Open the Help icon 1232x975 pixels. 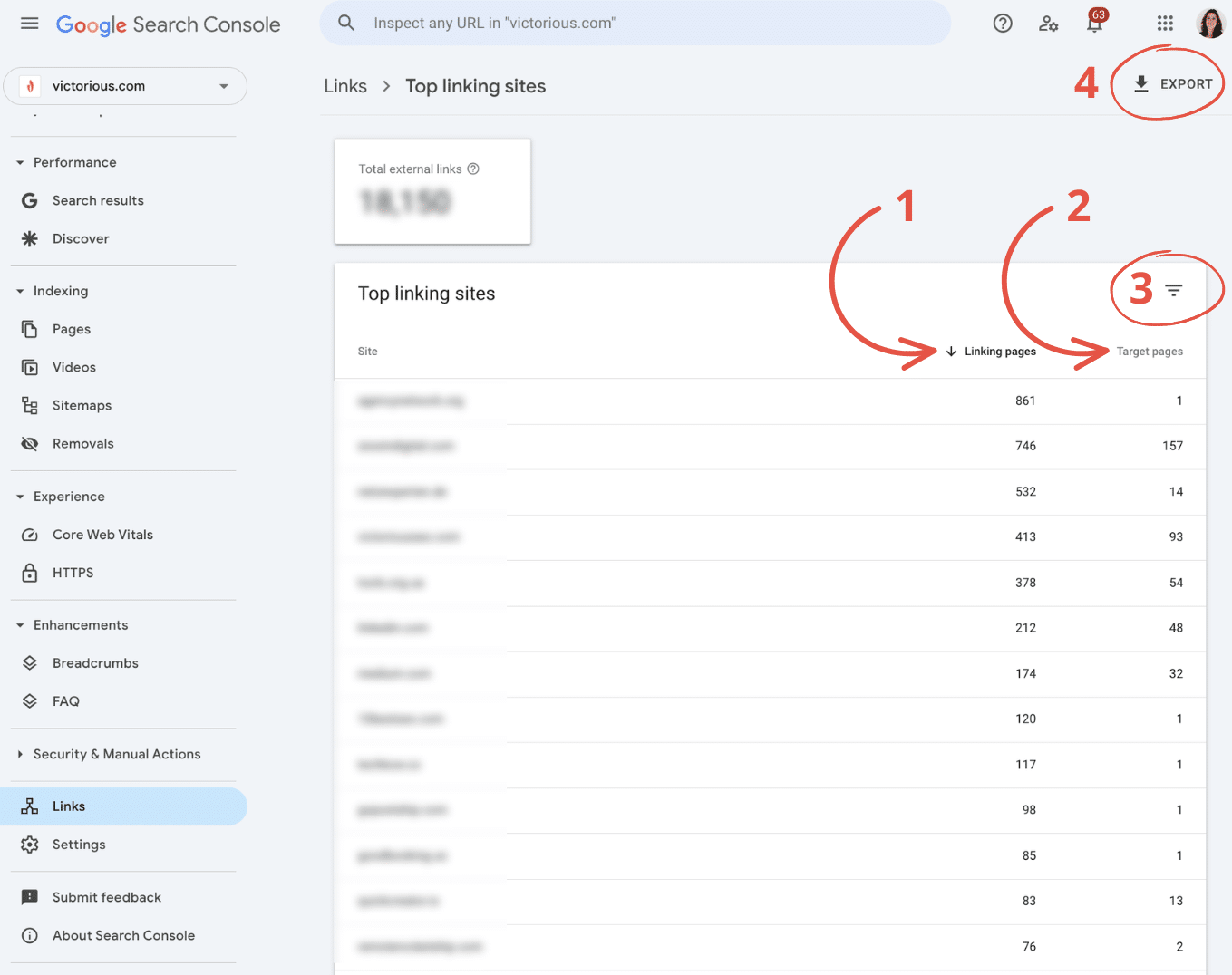tap(1003, 24)
